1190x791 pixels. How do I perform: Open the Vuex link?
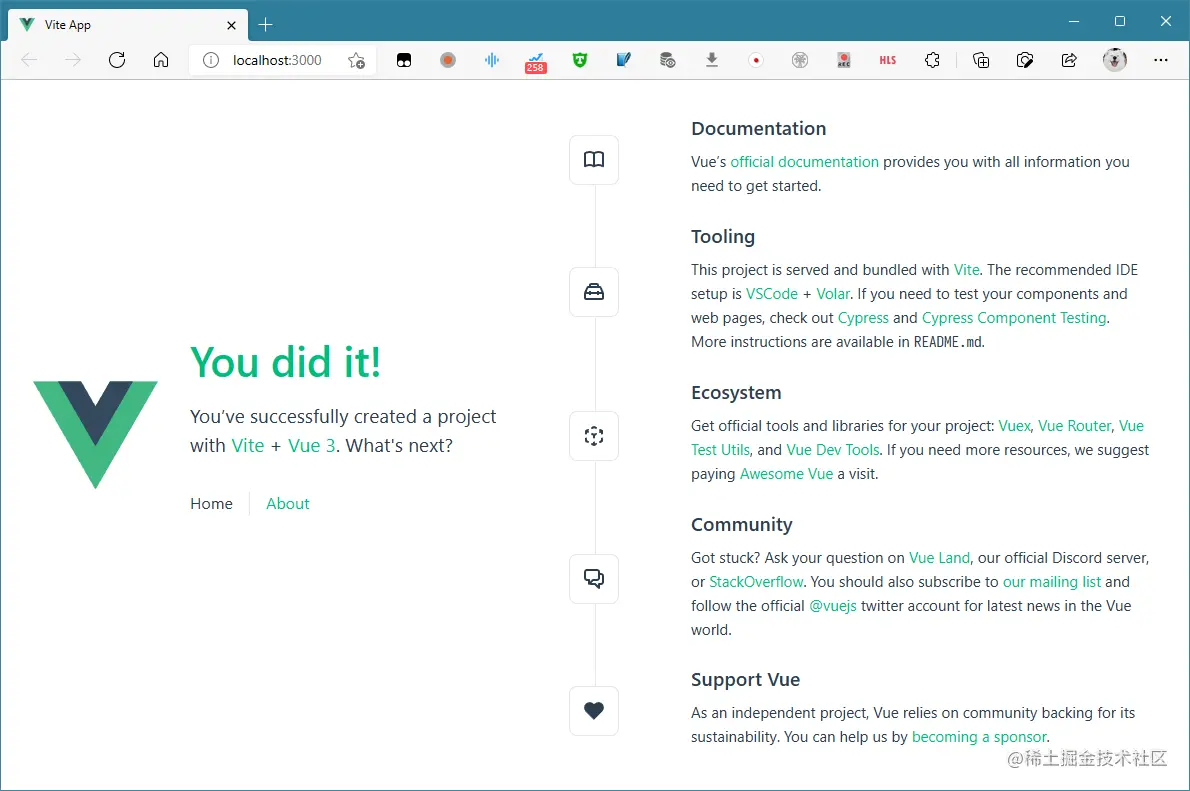1015,426
